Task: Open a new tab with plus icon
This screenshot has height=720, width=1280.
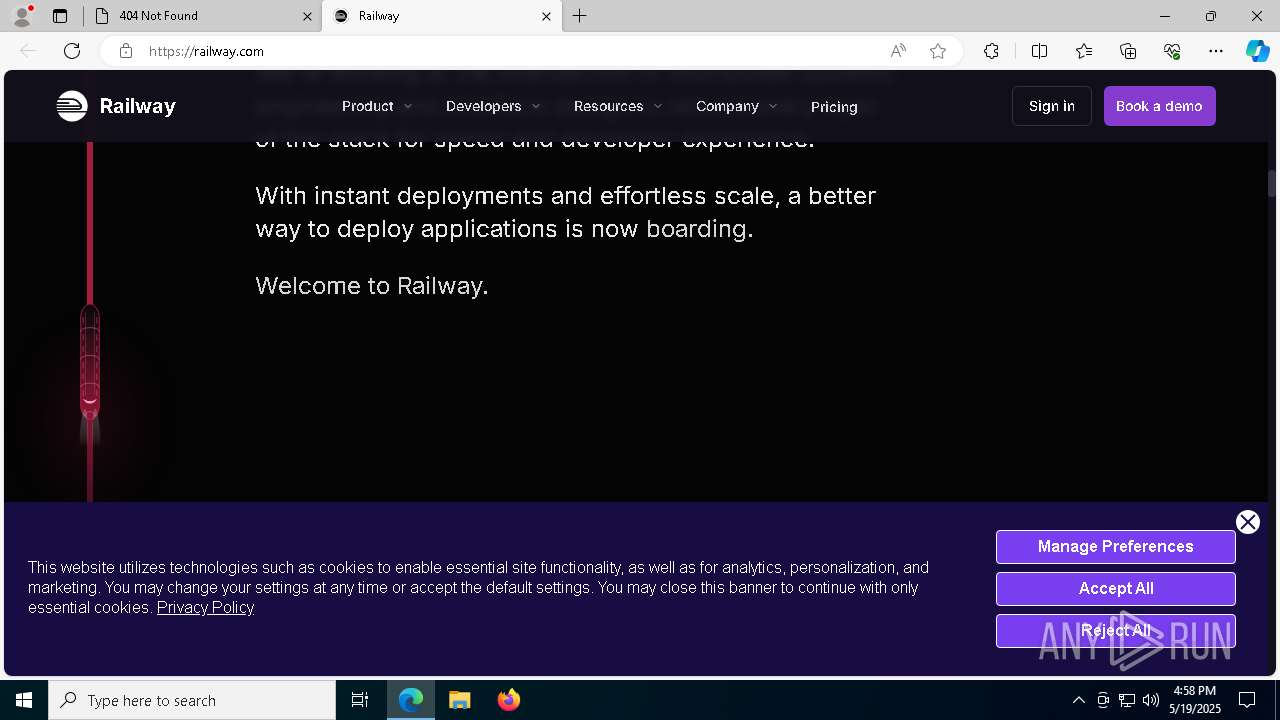Action: [x=580, y=16]
